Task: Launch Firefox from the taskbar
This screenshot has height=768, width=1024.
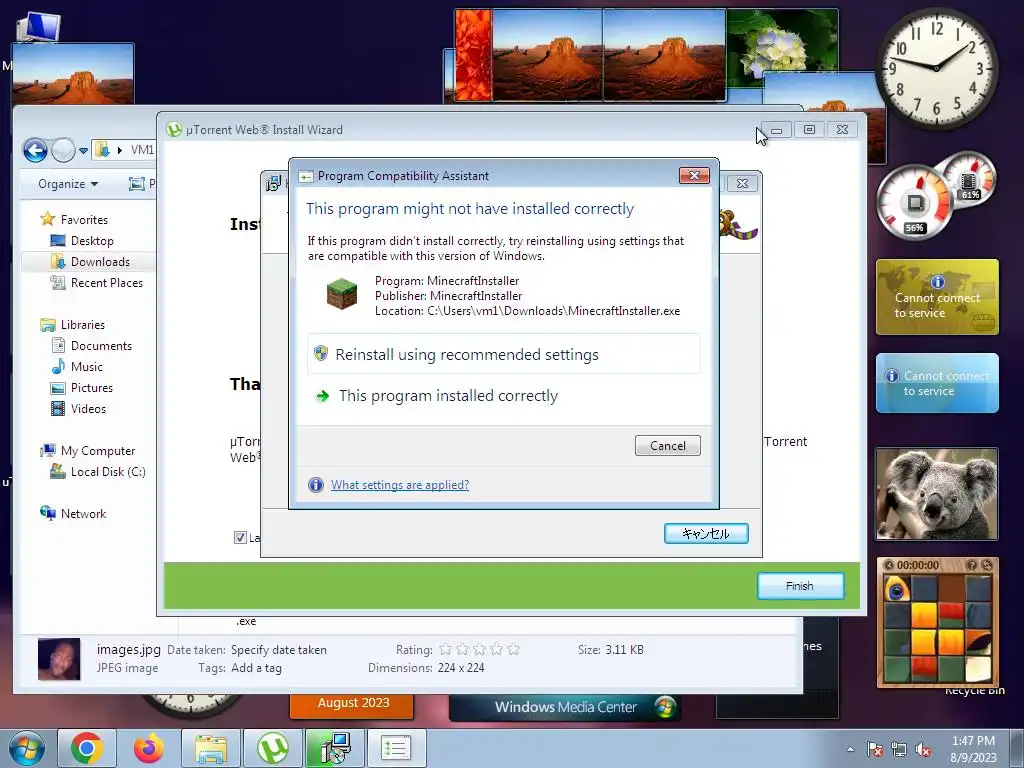Action: point(149,748)
